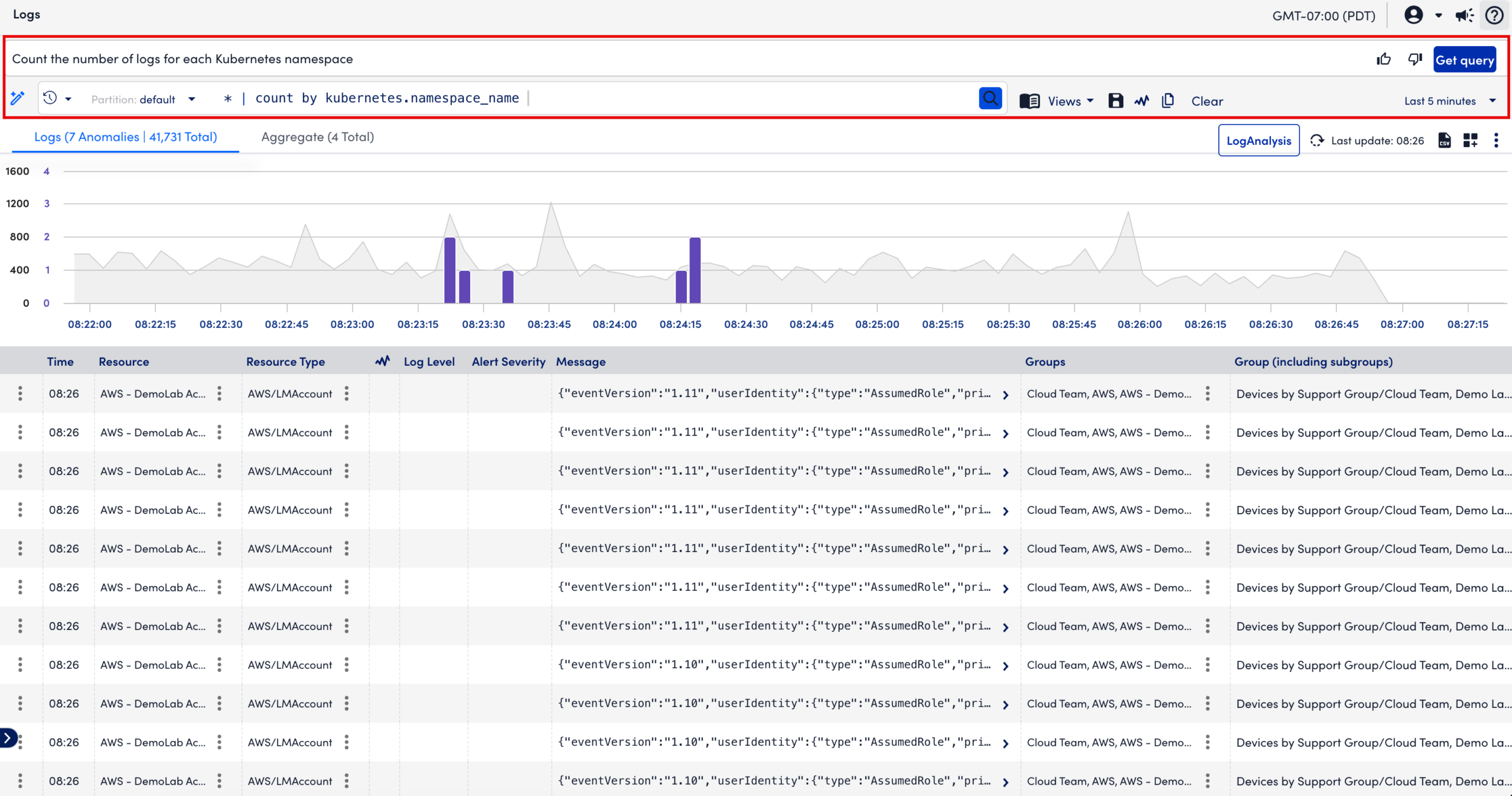The height and width of the screenshot is (796, 1512).
Task: Open Resource Type options menu in fifth row
Action: 347,548
